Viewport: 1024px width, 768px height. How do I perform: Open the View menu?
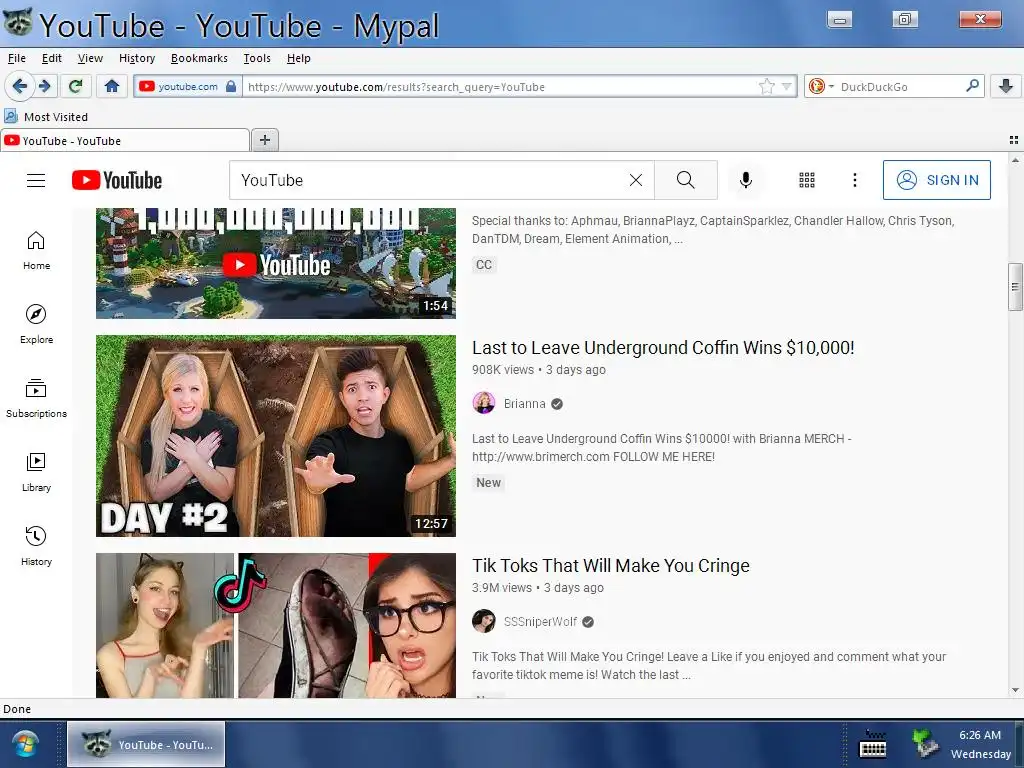point(90,58)
